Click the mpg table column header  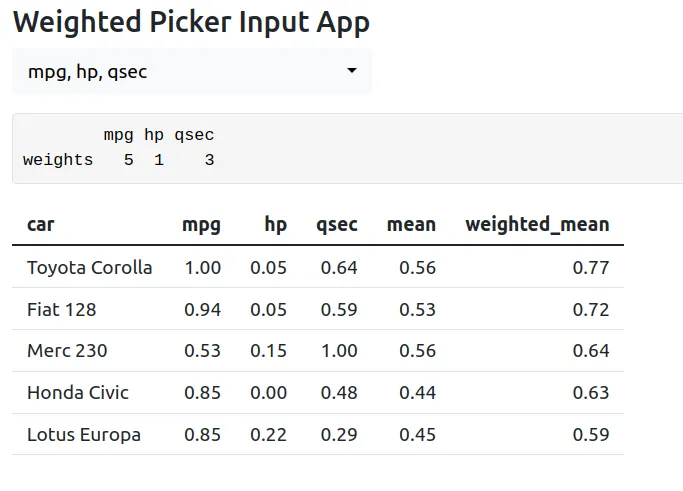tap(201, 224)
